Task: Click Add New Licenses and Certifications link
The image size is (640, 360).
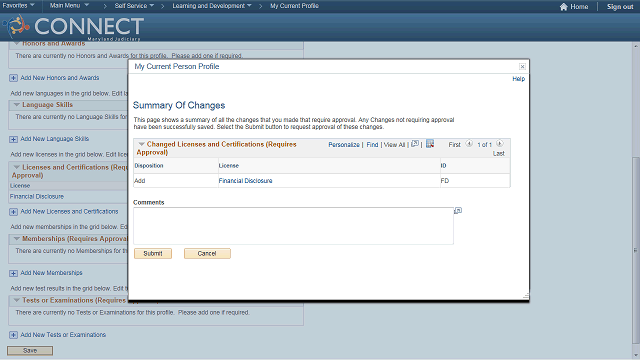Action: click(x=69, y=211)
